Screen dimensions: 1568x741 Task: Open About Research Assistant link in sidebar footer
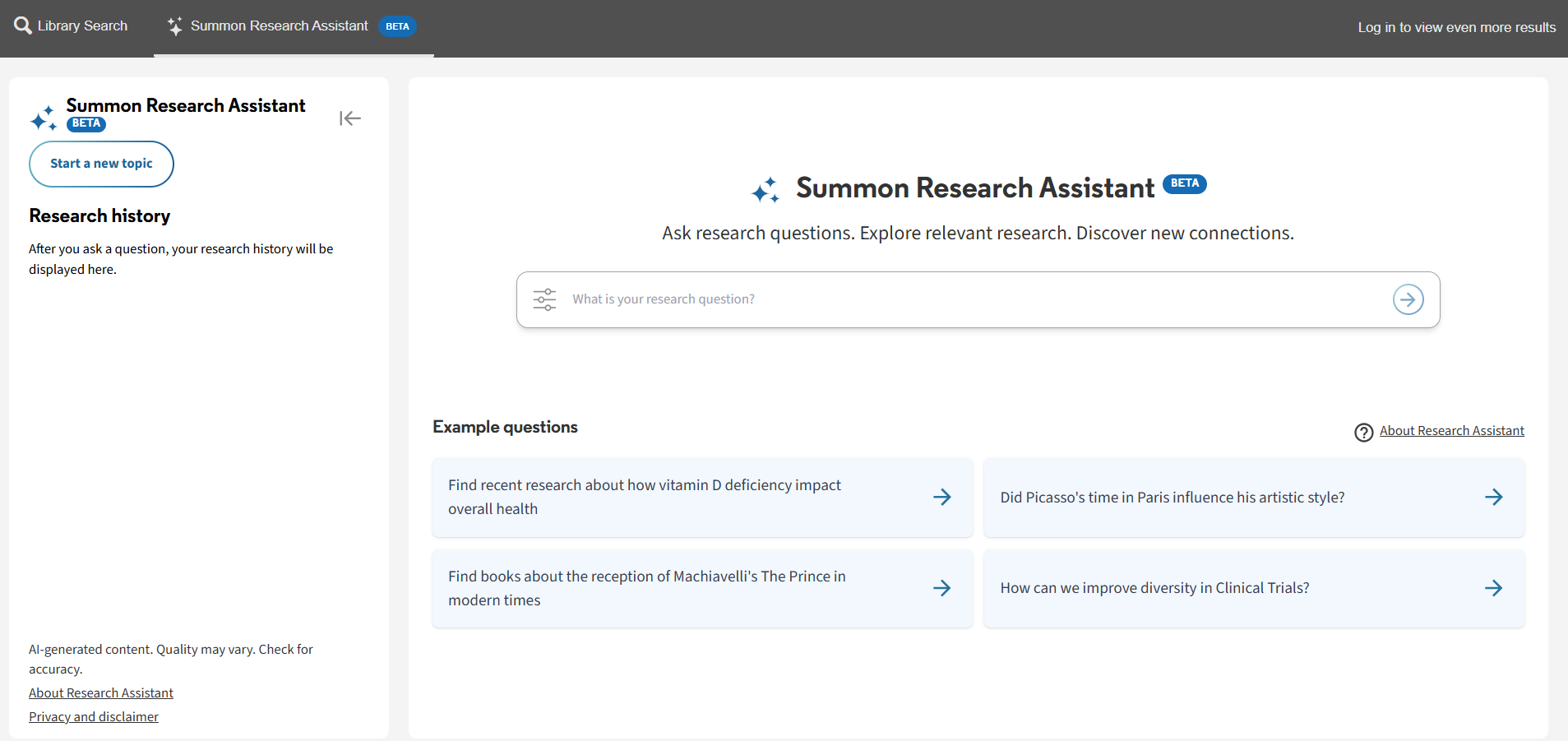(x=101, y=693)
